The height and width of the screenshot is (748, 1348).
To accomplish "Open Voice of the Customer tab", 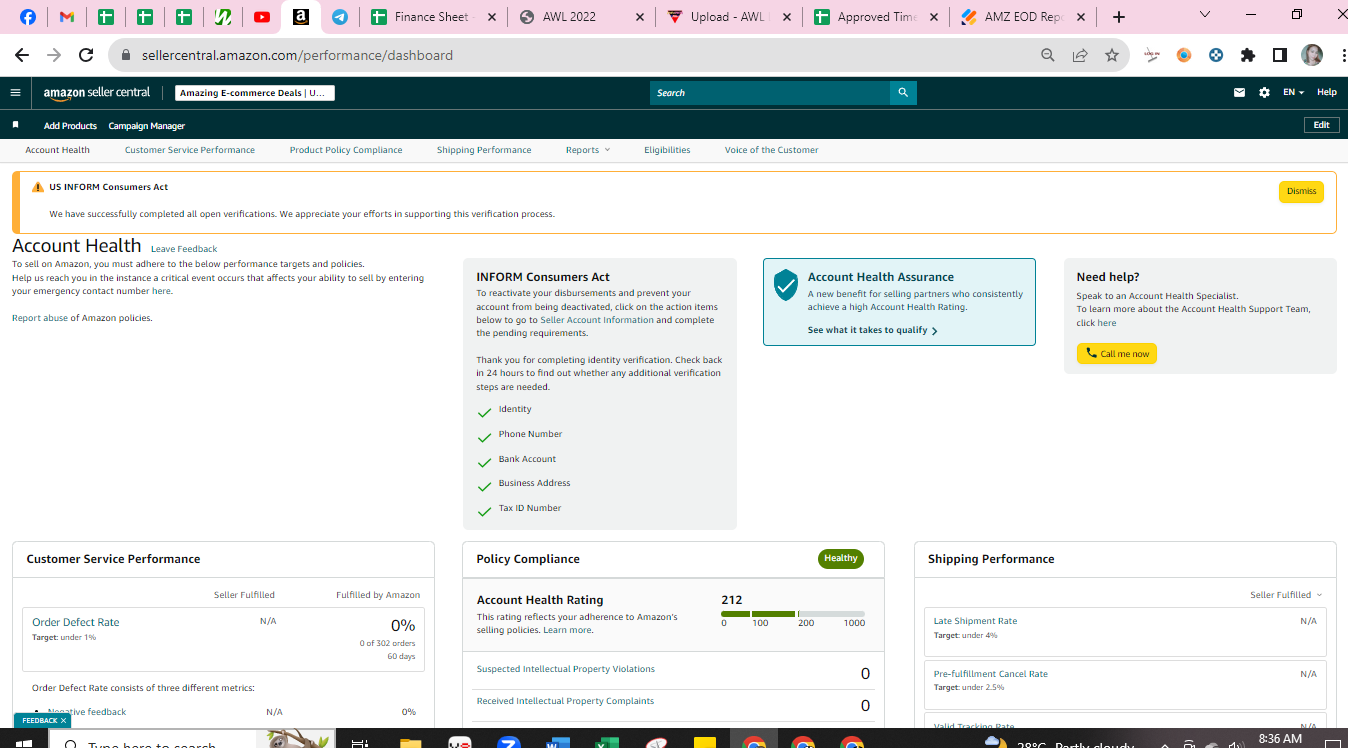I will (771, 150).
